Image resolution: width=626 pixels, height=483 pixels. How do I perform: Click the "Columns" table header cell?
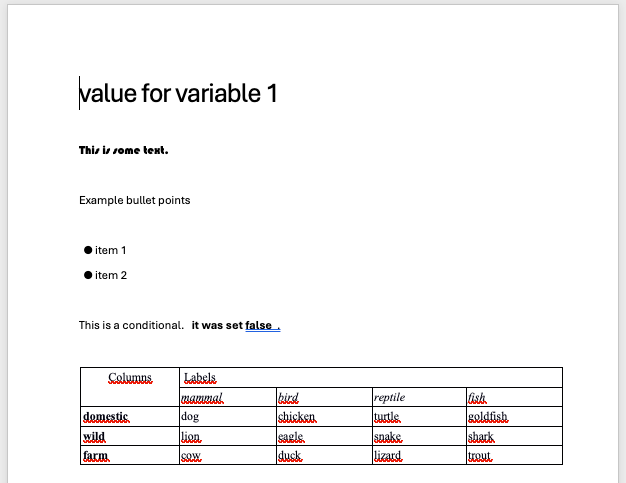[130, 378]
